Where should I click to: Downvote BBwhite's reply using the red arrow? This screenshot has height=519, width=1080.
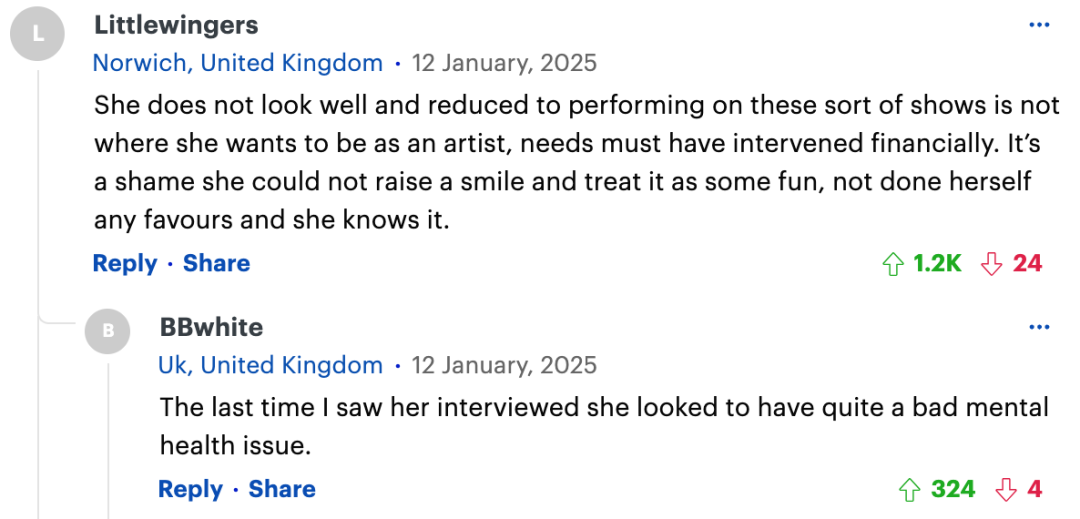1006,489
